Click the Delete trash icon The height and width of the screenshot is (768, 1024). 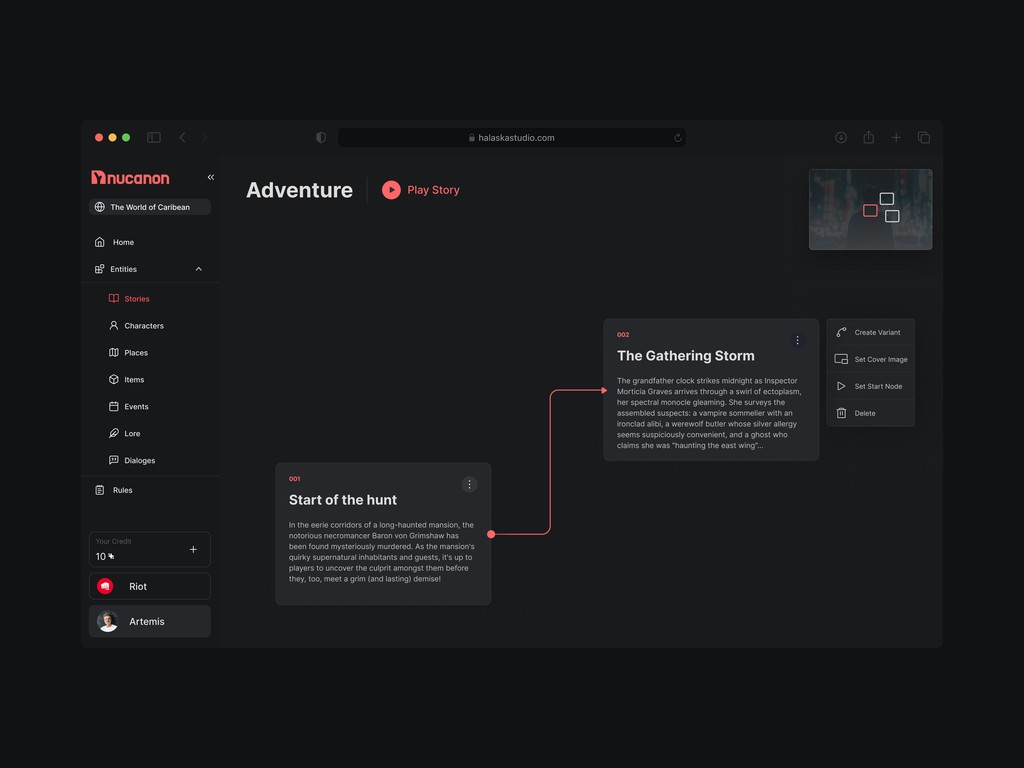coord(841,413)
